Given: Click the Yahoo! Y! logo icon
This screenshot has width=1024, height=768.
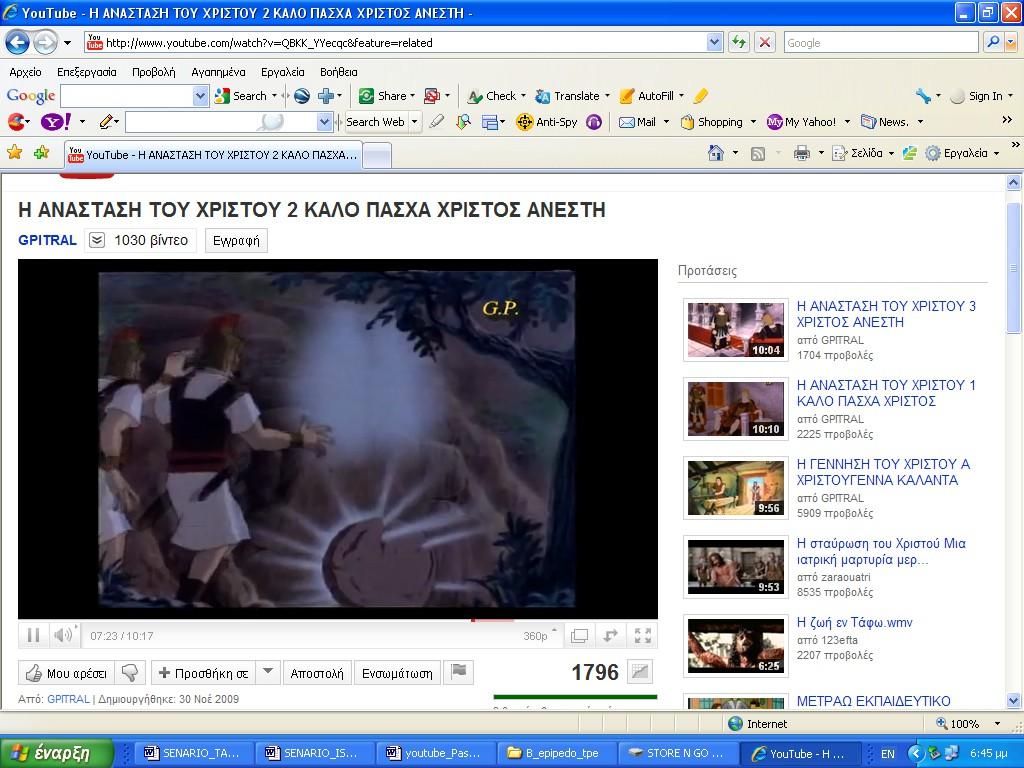Looking at the screenshot, I should [x=56, y=121].
